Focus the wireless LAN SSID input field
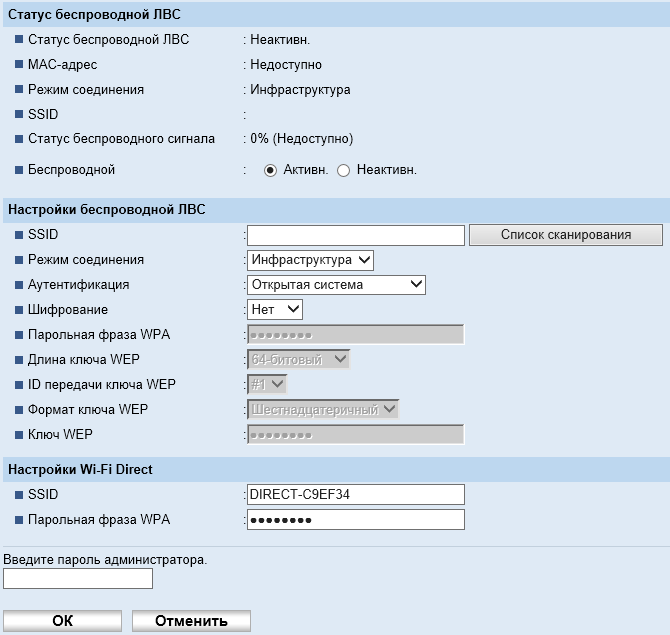 point(356,235)
